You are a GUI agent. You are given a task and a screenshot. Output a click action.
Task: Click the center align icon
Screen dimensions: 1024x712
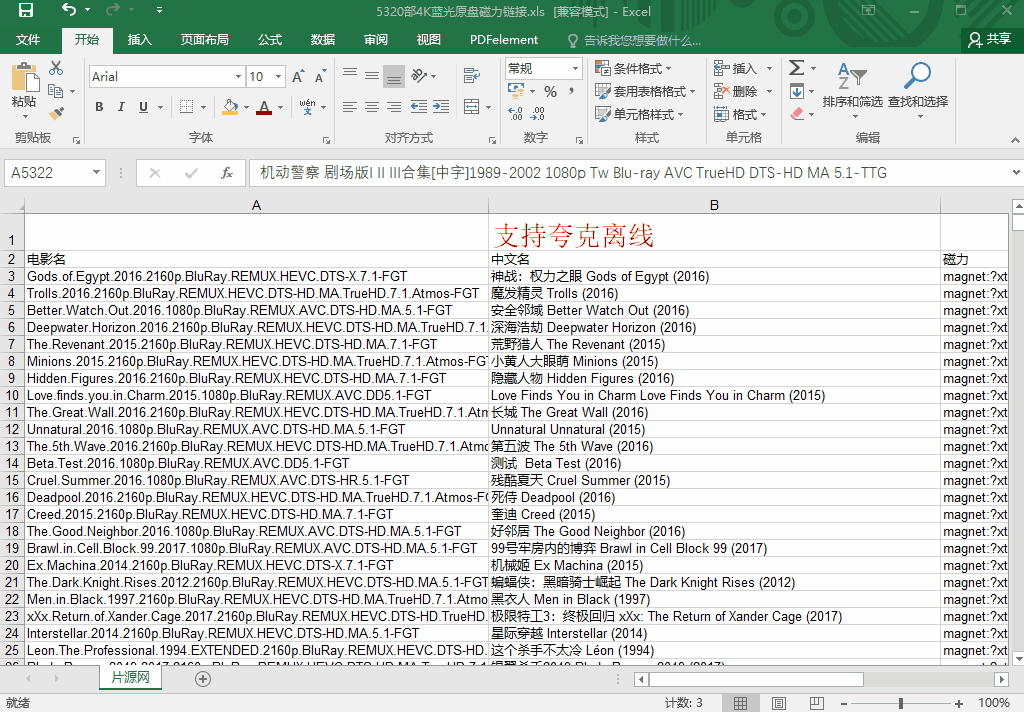point(371,107)
